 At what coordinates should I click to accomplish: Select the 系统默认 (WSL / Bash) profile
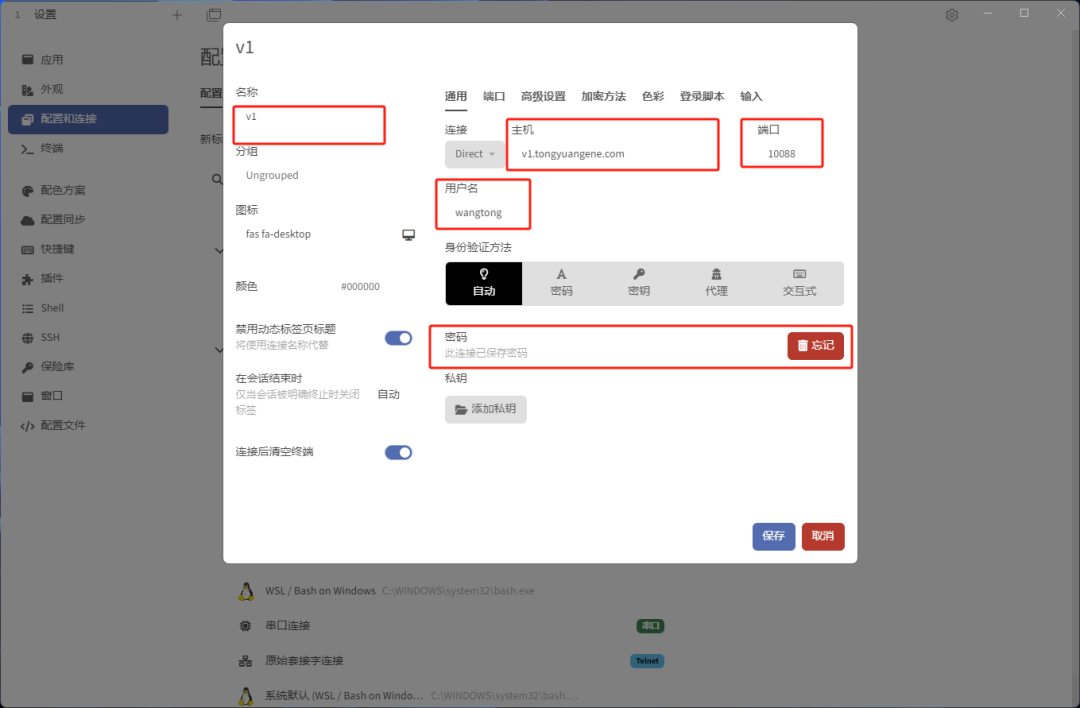click(451, 695)
